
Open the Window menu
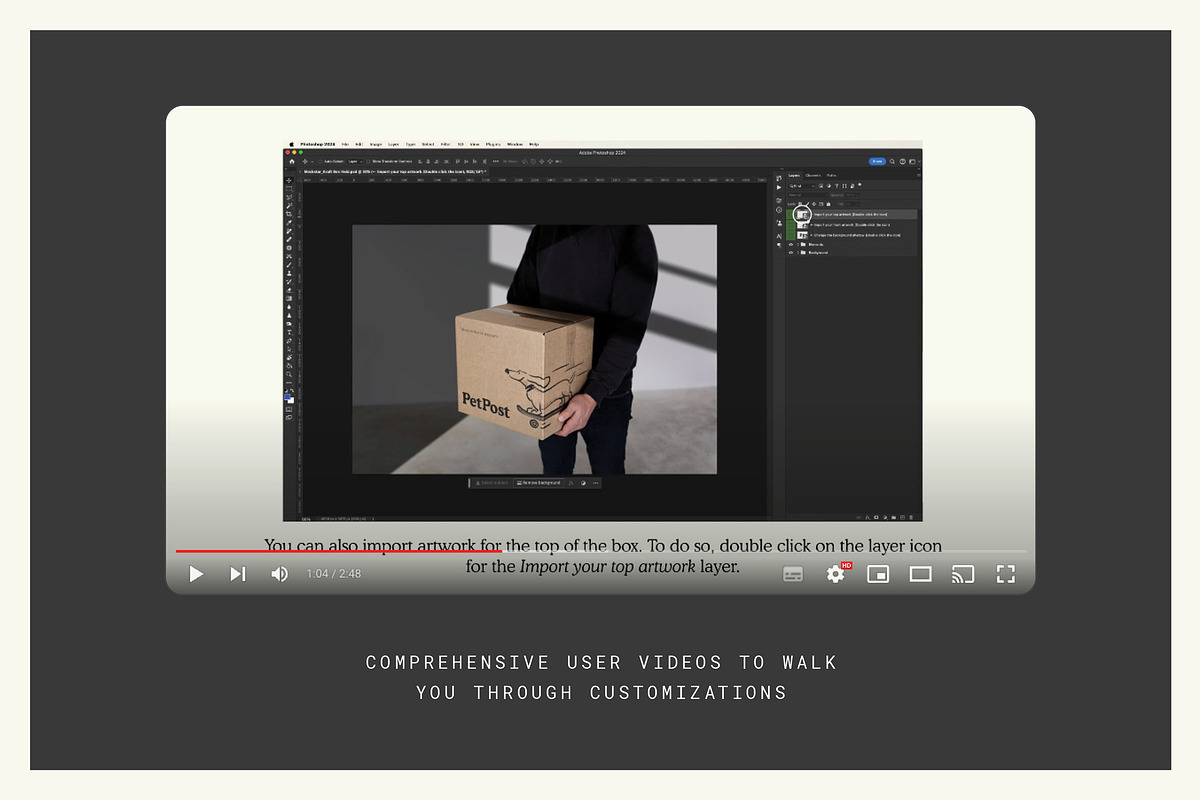pos(515,144)
